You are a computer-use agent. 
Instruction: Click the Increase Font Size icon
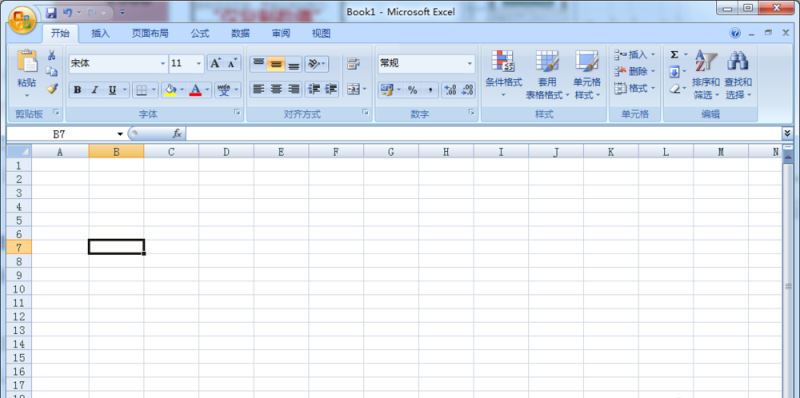pos(215,63)
